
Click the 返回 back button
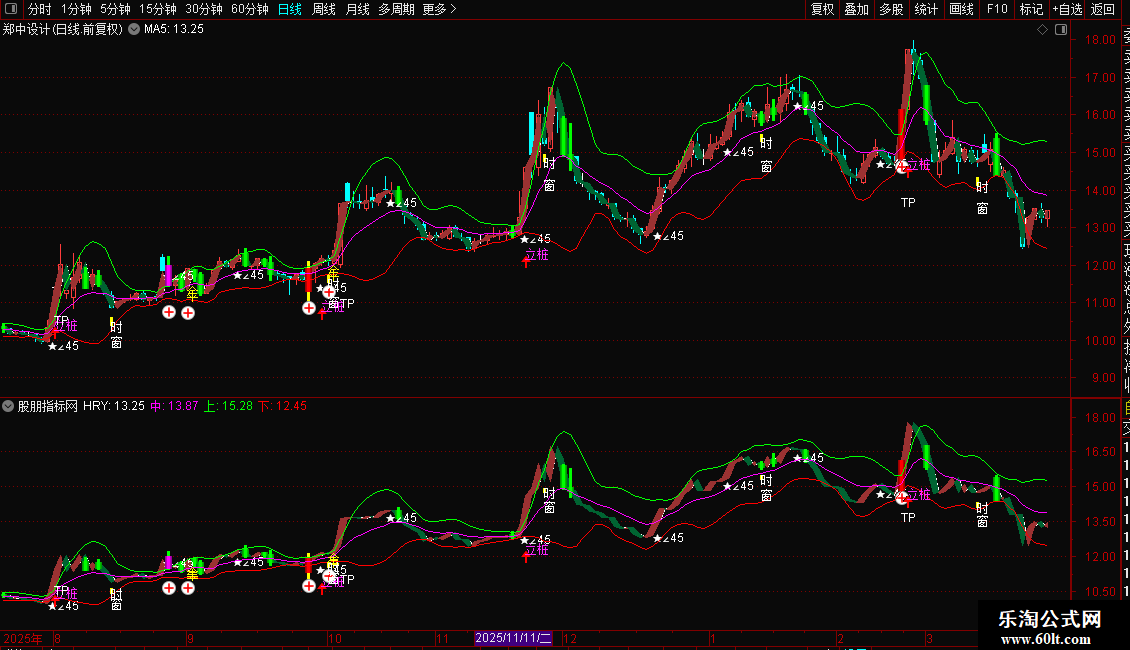pos(1103,9)
